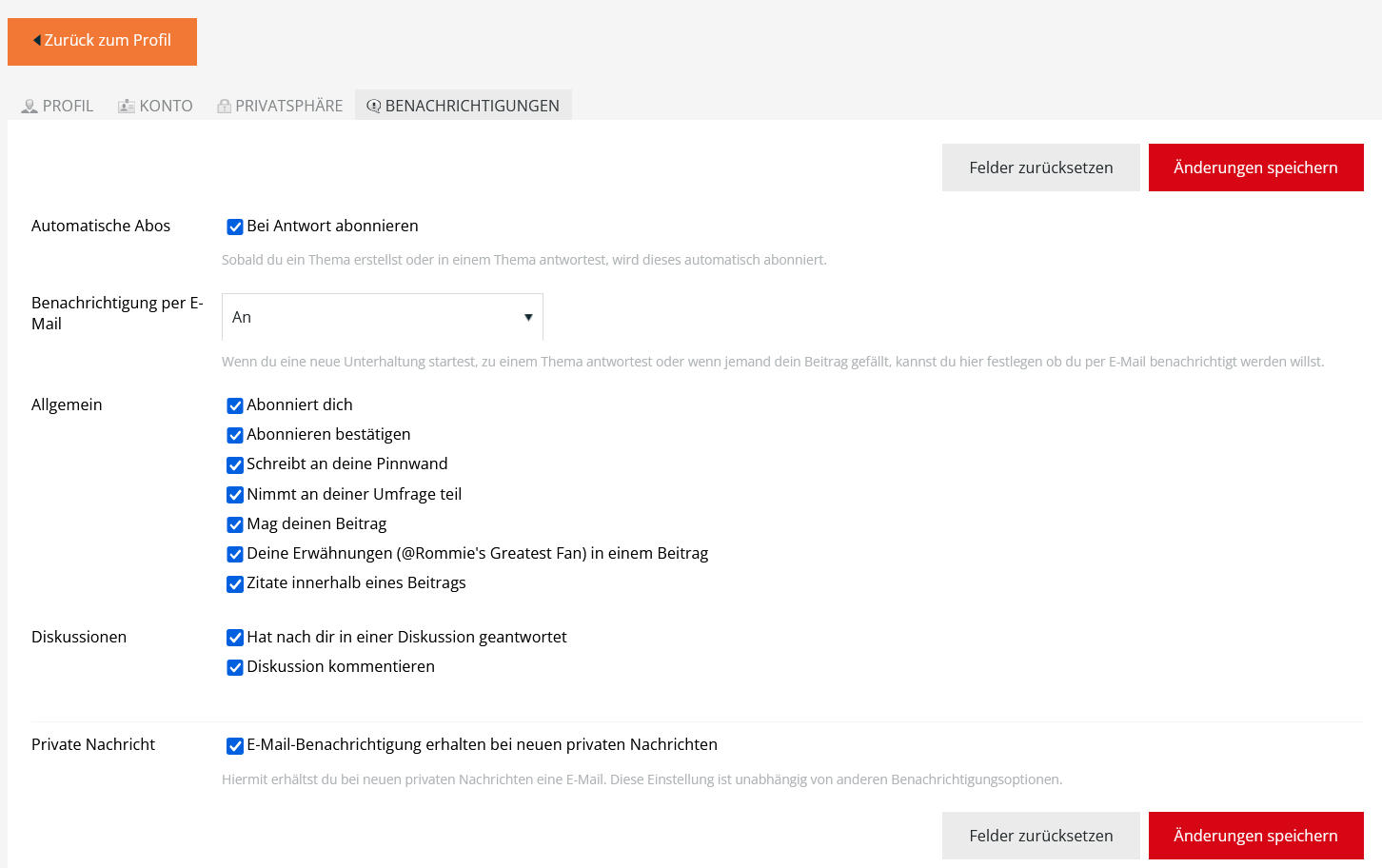Click the profile person icon in the tab bar
The width and height of the screenshot is (1382, 868).
coord(30,107)
